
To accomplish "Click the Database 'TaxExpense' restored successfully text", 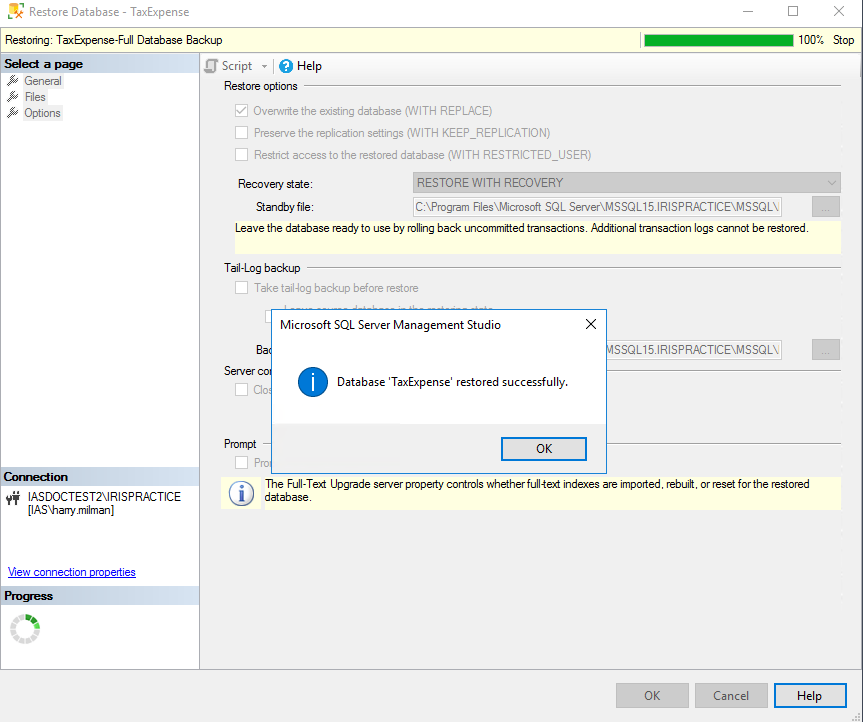I will pos(452,382).
